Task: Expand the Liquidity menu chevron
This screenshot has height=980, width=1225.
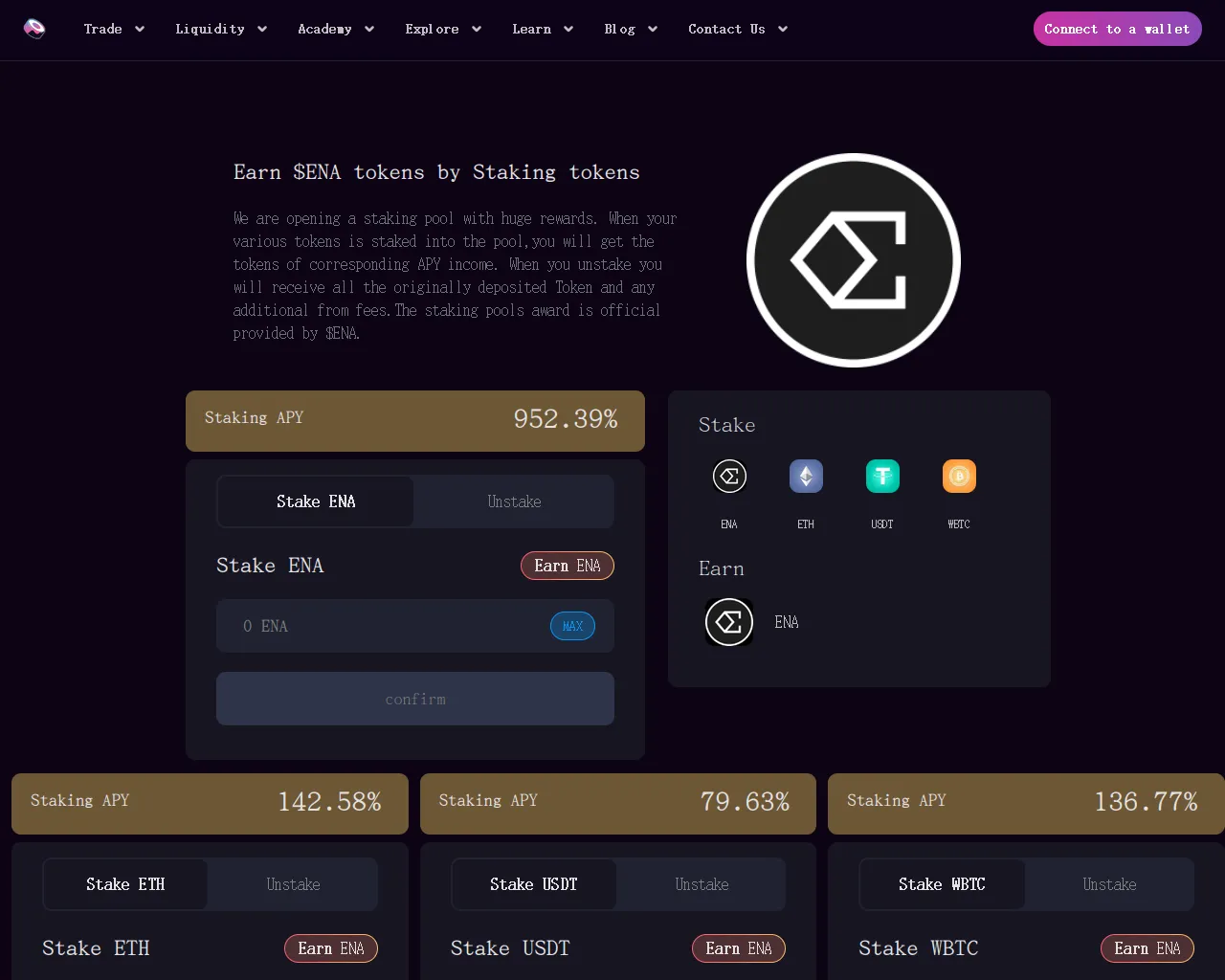Action: pos(262,29)
